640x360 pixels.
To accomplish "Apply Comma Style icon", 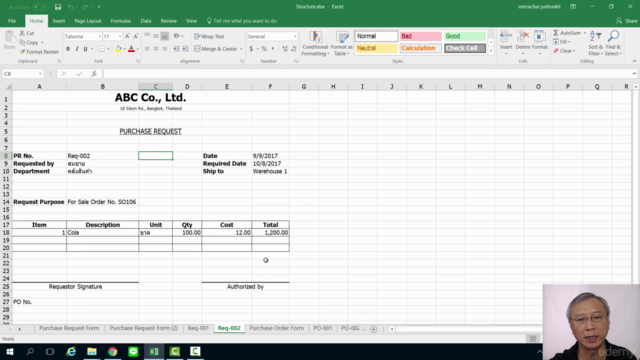I will click(x=273, y=49).
